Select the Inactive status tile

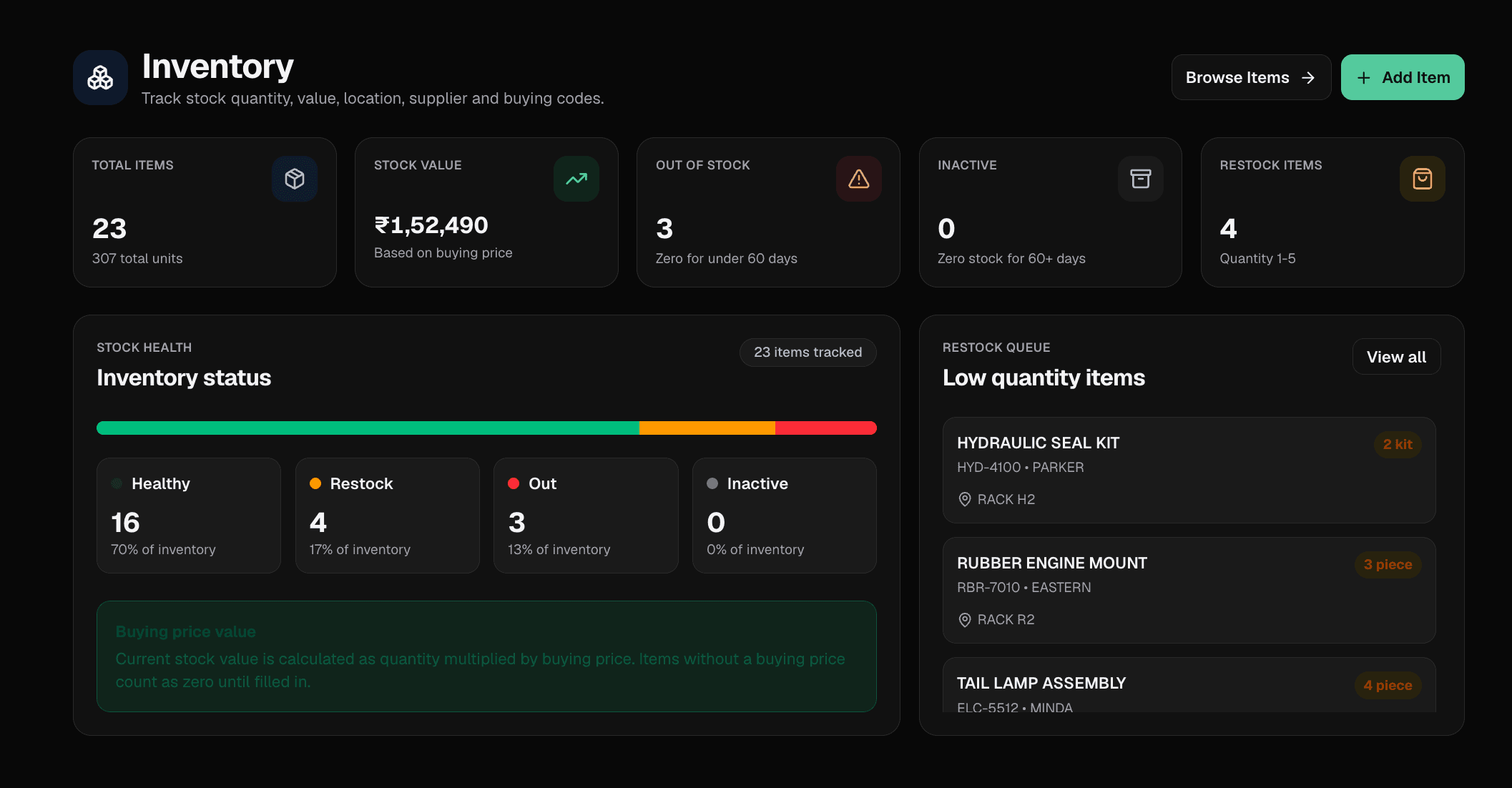pos(785,516)
